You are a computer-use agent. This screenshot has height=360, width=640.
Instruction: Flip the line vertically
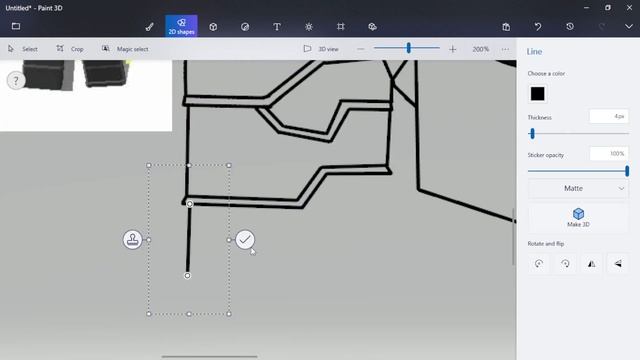point(618,264)
